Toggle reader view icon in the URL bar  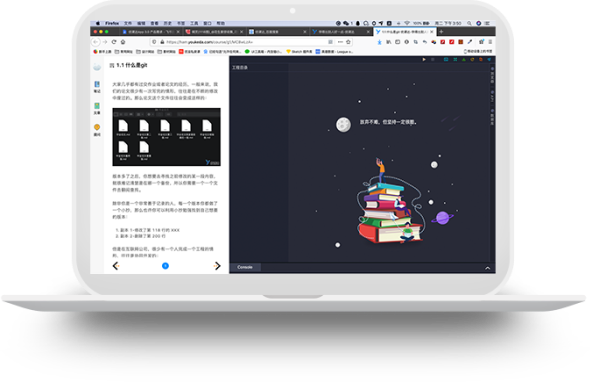pyautogui.click(x=330, y=42)
